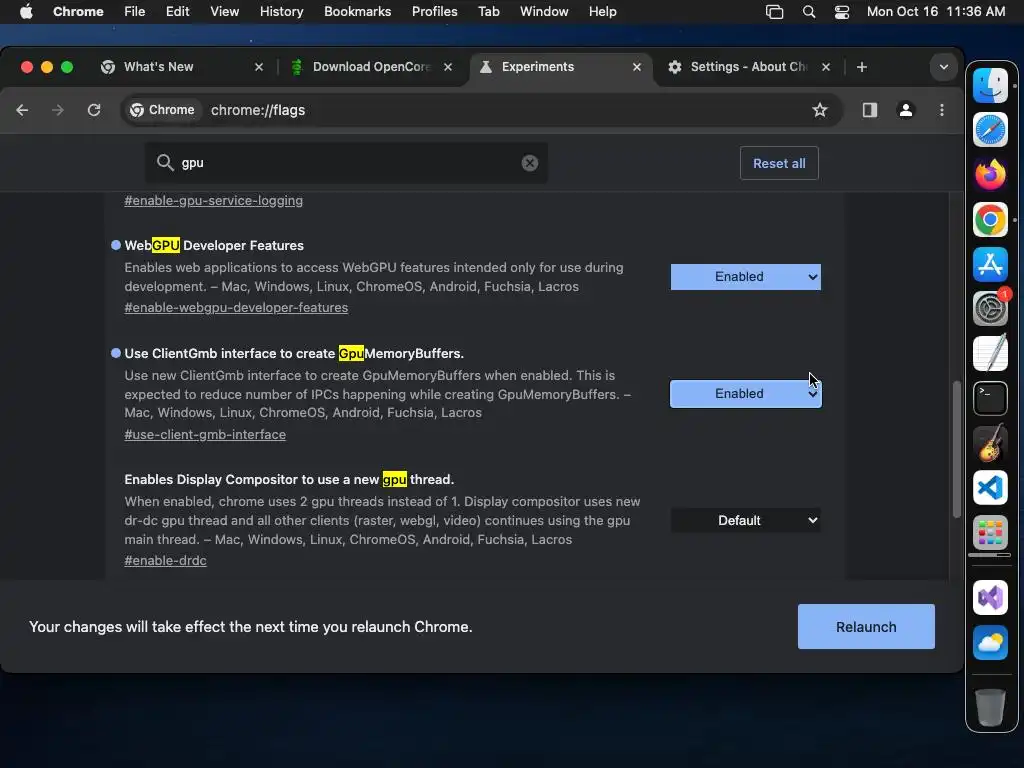Open Spotlight search in the menu bar
The width and height of the screenshot is (1024, 768).
[x=808, y=12]
